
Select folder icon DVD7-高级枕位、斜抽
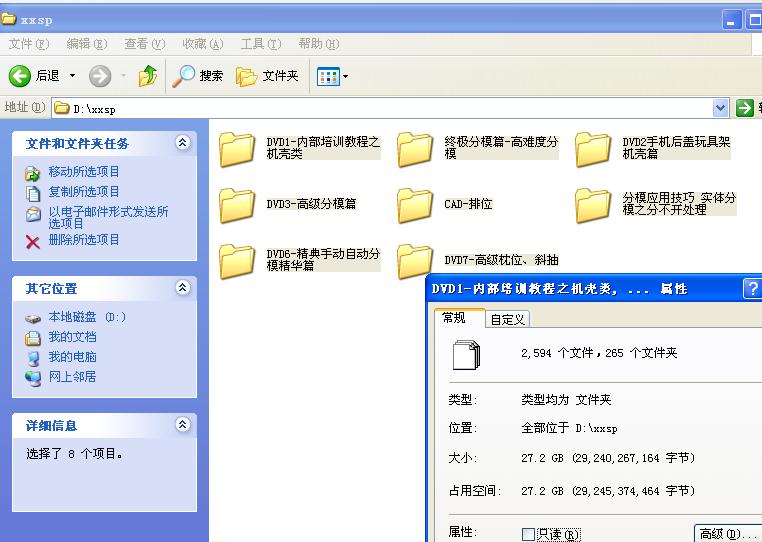point(415,262)
